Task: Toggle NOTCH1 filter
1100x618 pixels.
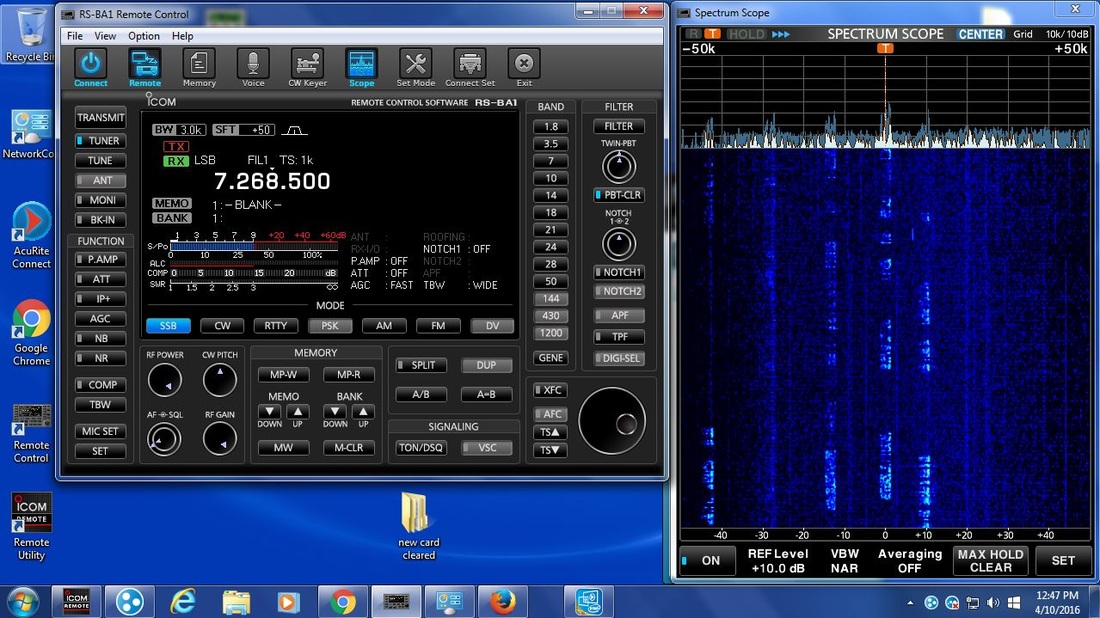Action: click(619, 272)
